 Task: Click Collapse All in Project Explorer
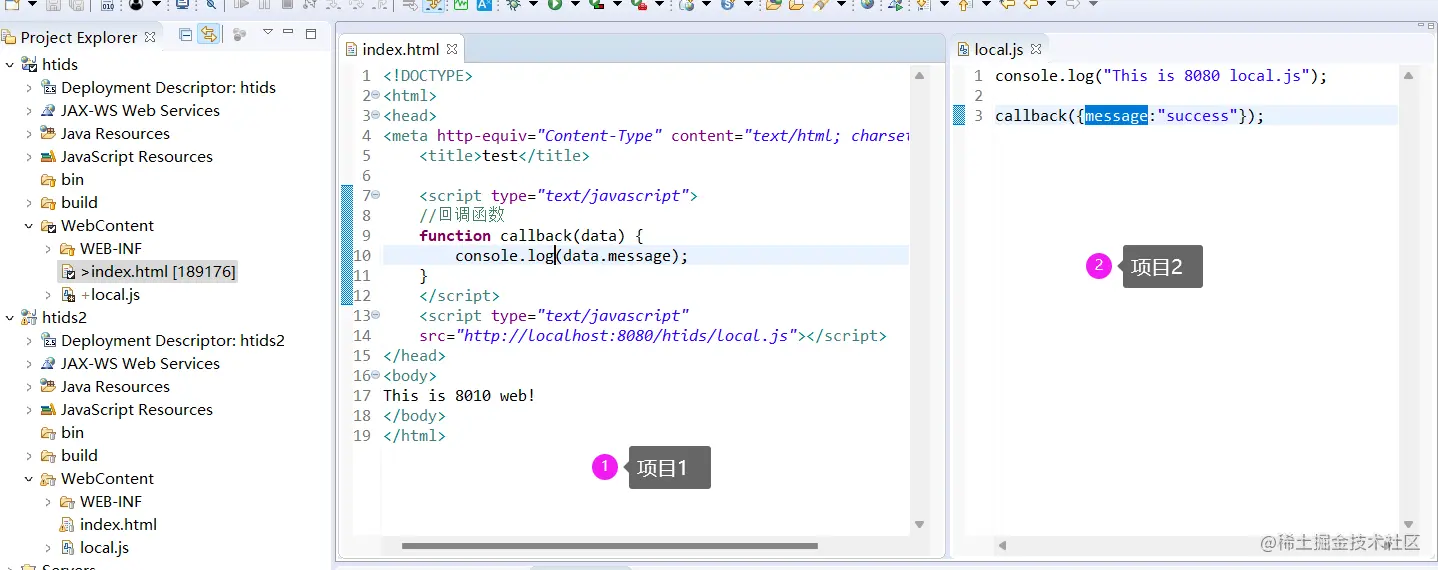click(x=185, y=35)
